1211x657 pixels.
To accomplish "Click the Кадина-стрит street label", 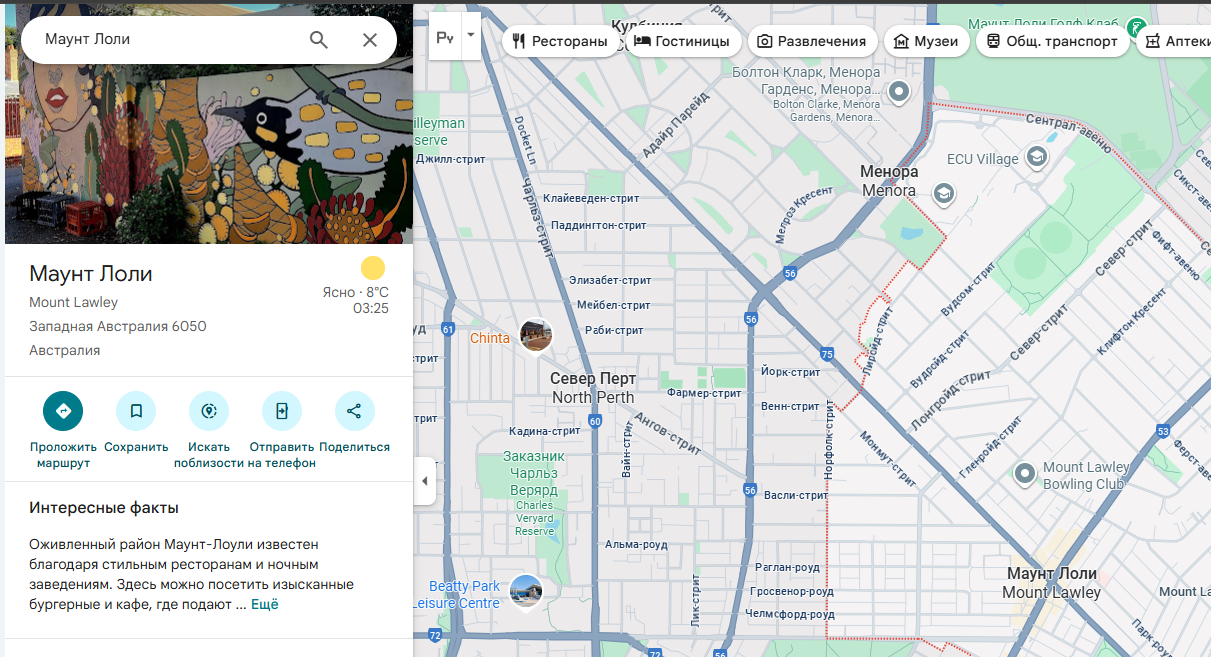I will 545,431.
